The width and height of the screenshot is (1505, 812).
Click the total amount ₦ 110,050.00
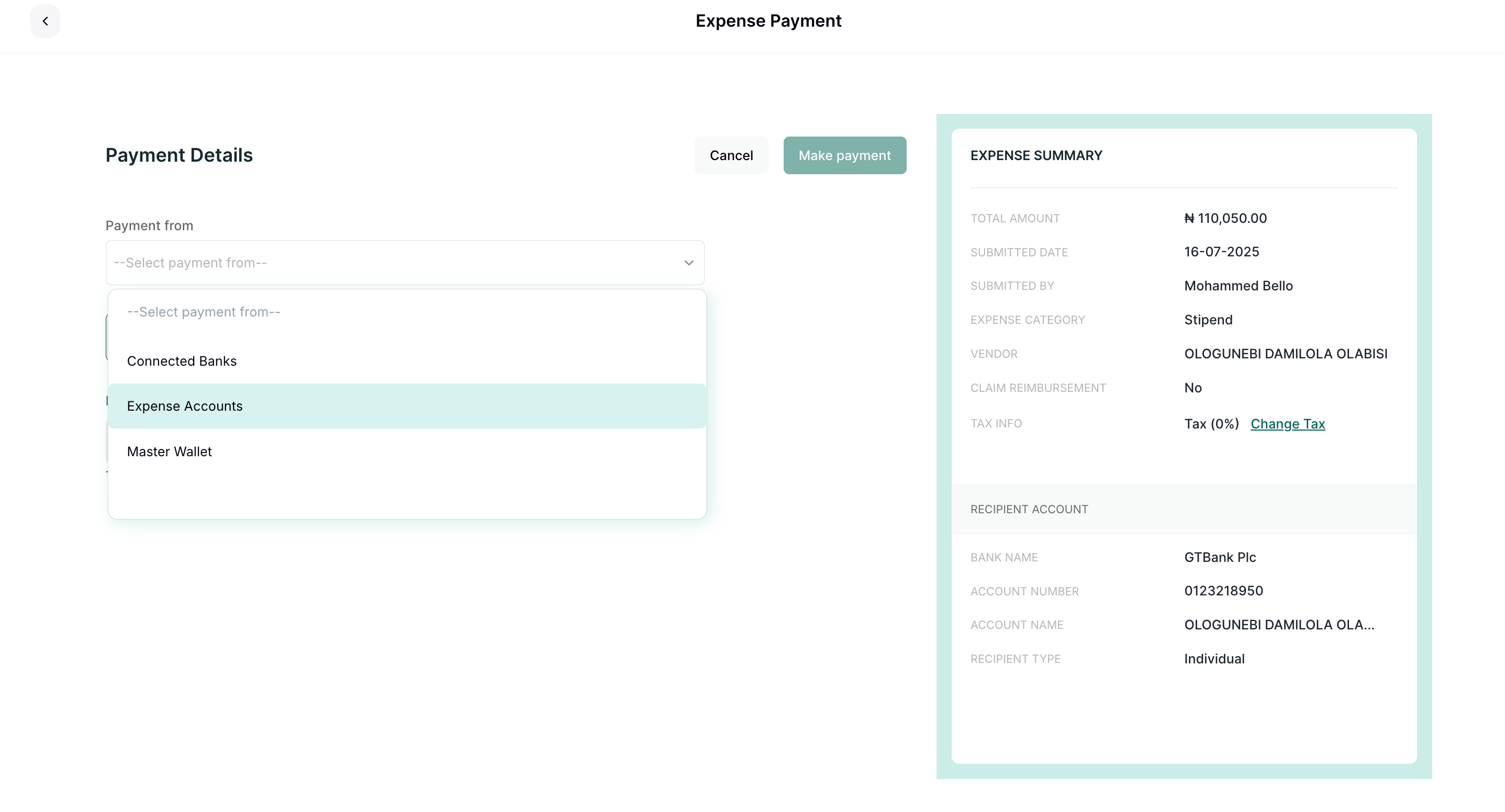[x=1225, y=218]
